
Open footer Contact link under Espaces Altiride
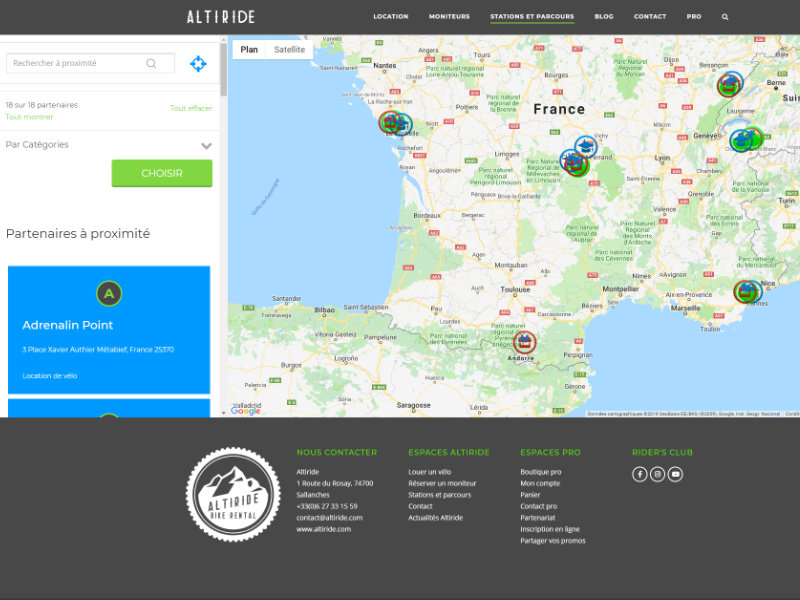pyautogui.click(x=420, y=506)
